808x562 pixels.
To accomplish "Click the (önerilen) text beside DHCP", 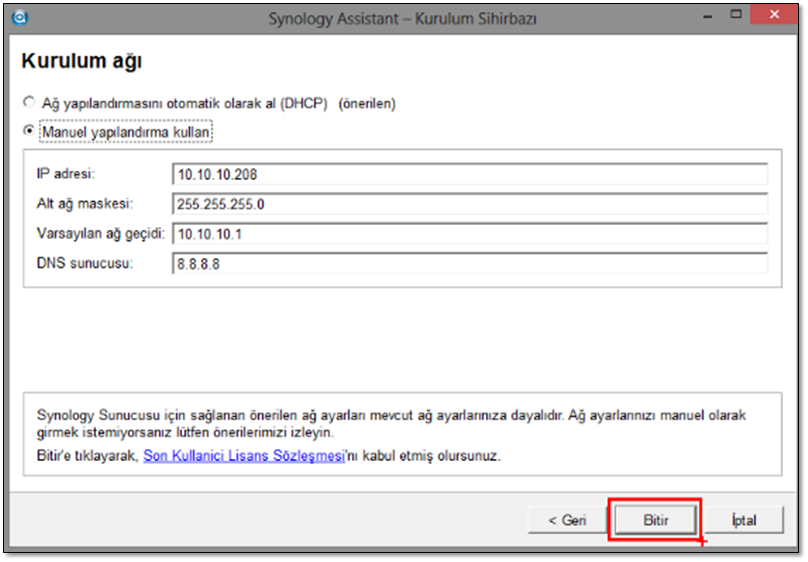I will point(367,104).
